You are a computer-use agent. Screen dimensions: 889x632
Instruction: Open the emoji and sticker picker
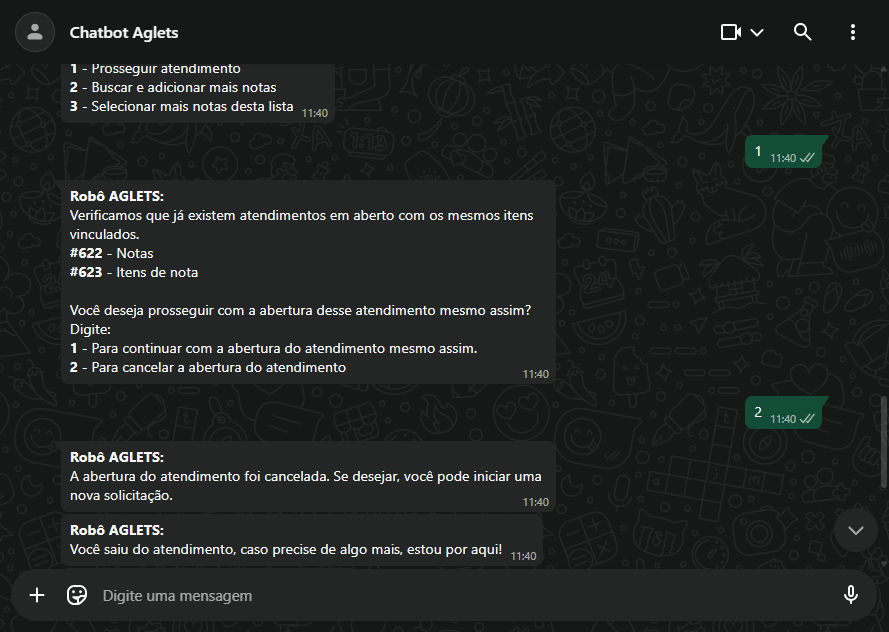[77, 595]
